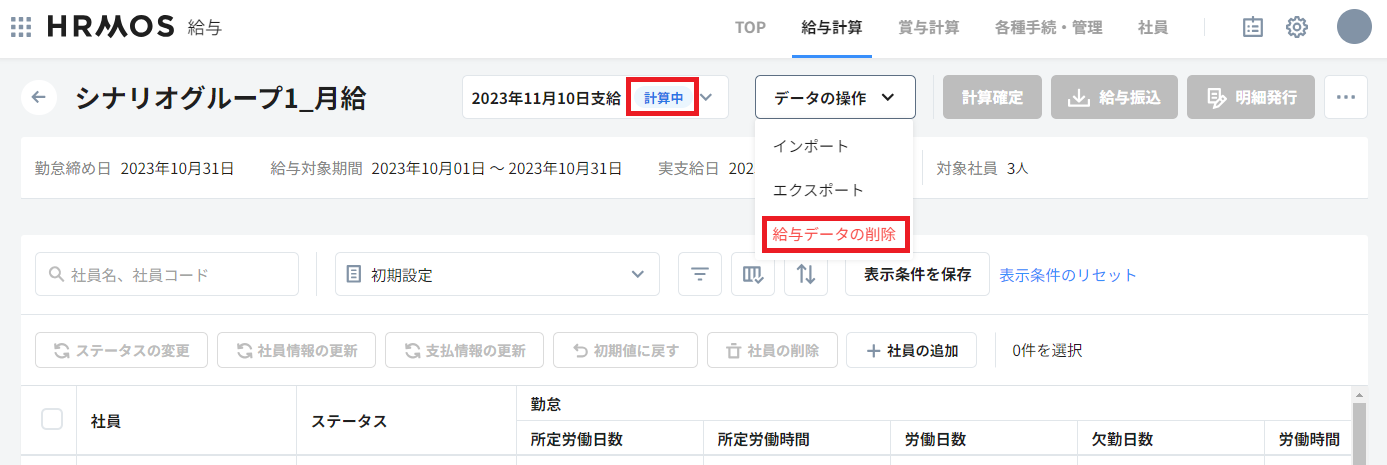The width and height of the screenshot is (1387, 465).
Task: Toggle the select-all checkbox in table header
Action: pos(52,420)
